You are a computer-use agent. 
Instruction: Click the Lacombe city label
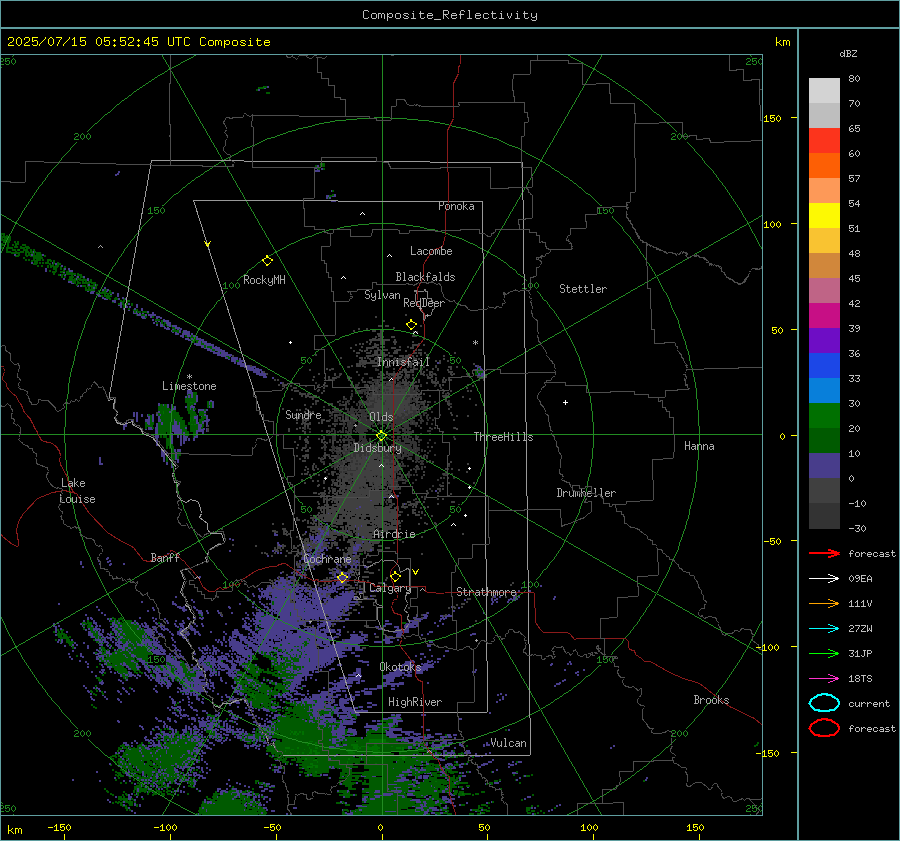(431, 251)
